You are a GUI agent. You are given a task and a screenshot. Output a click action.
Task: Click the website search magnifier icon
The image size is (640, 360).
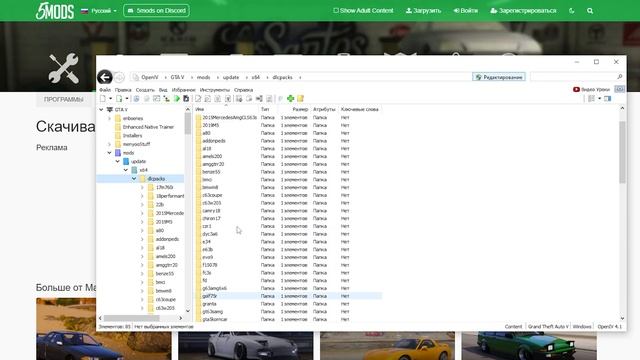point(590,11)
